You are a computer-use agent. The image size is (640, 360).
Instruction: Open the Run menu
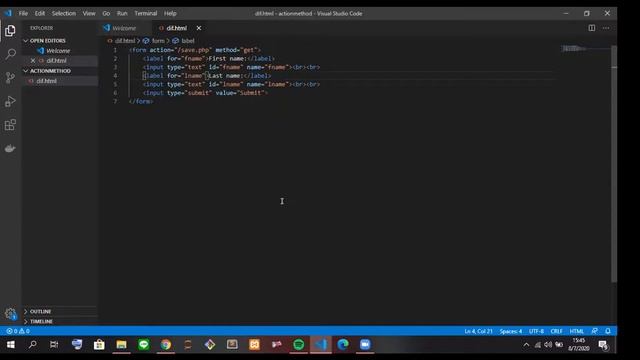(x=122, y=13)
